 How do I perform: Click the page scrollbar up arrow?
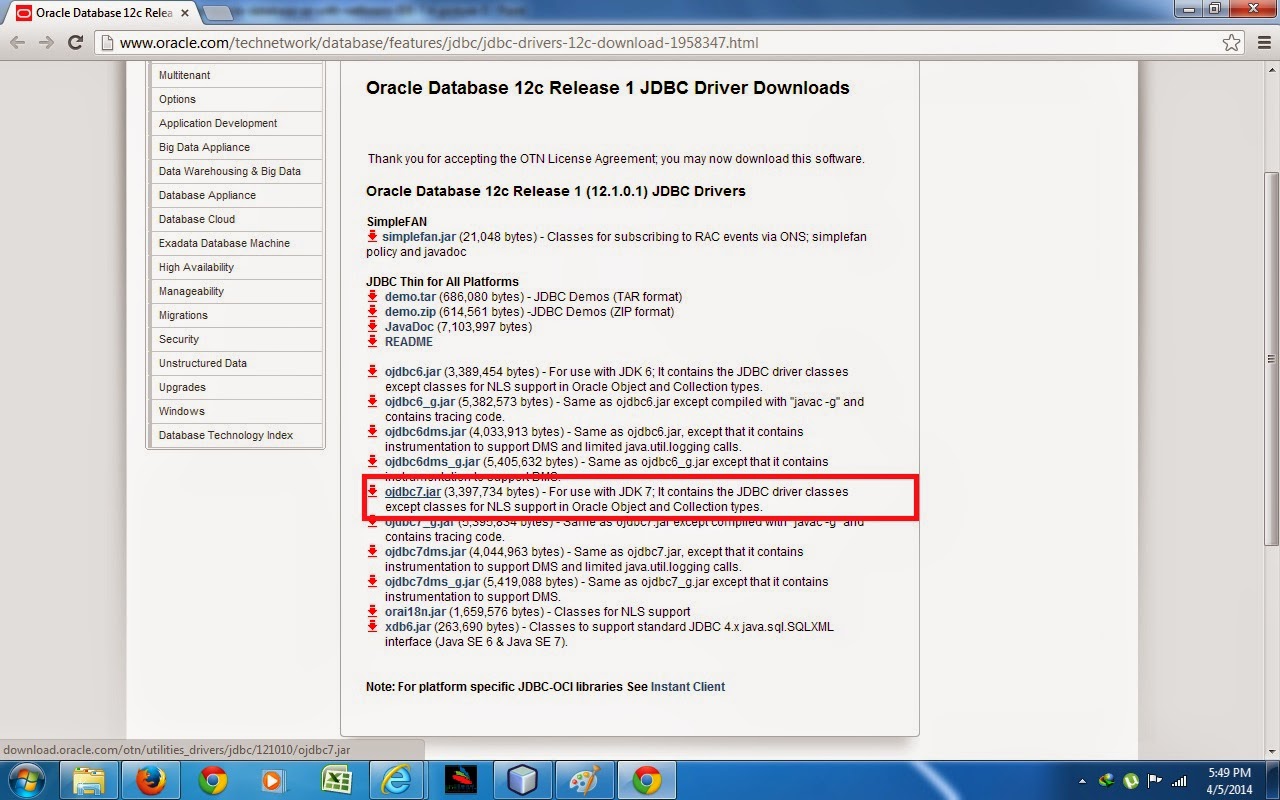pyautogui.click(x=1271, y=69)
